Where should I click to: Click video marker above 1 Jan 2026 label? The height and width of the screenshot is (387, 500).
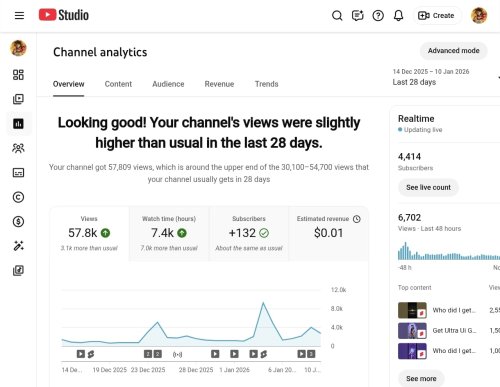(x=234, y=354)
